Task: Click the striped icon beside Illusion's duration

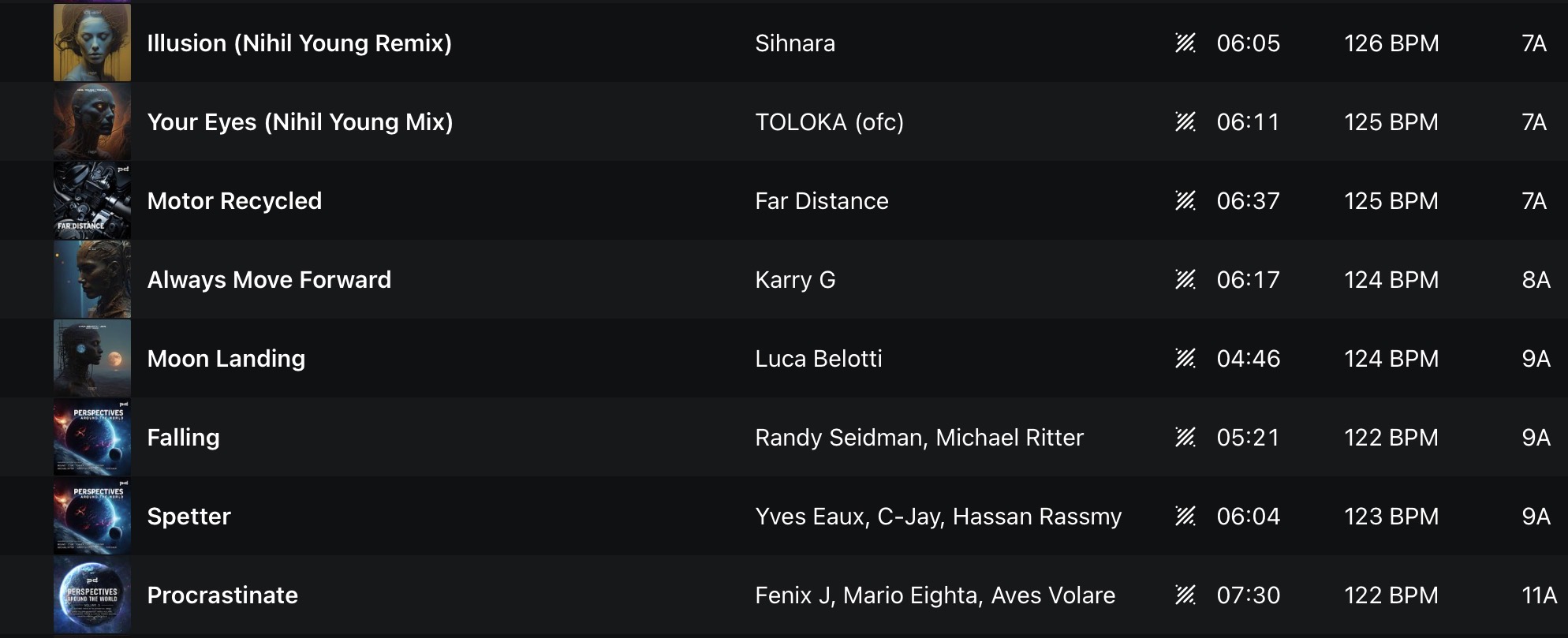Action: pyautogui.click(x=1185, y=43)
